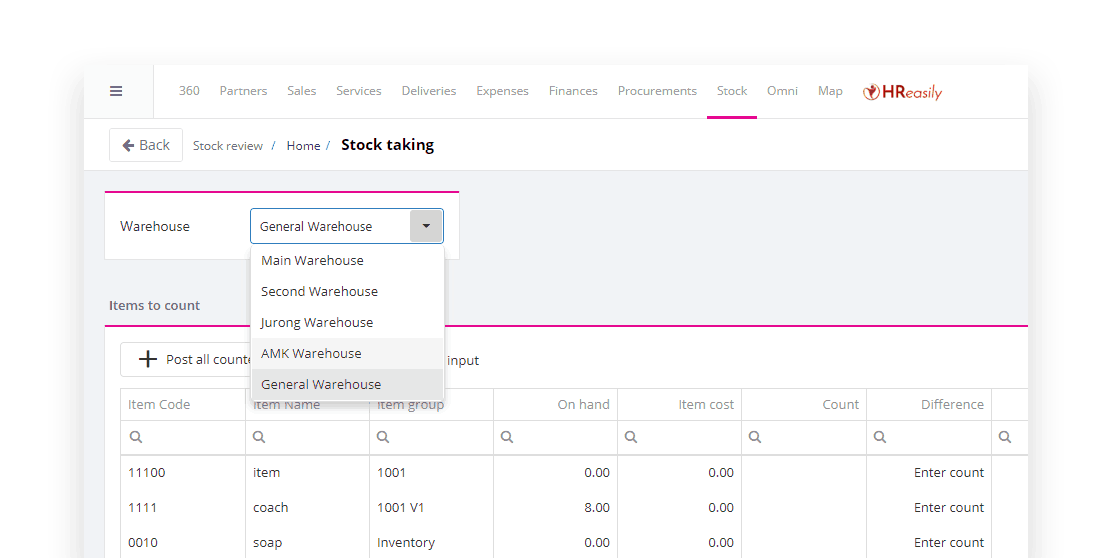
Task: Click search icon under Count column
Action: click(755, 438)
